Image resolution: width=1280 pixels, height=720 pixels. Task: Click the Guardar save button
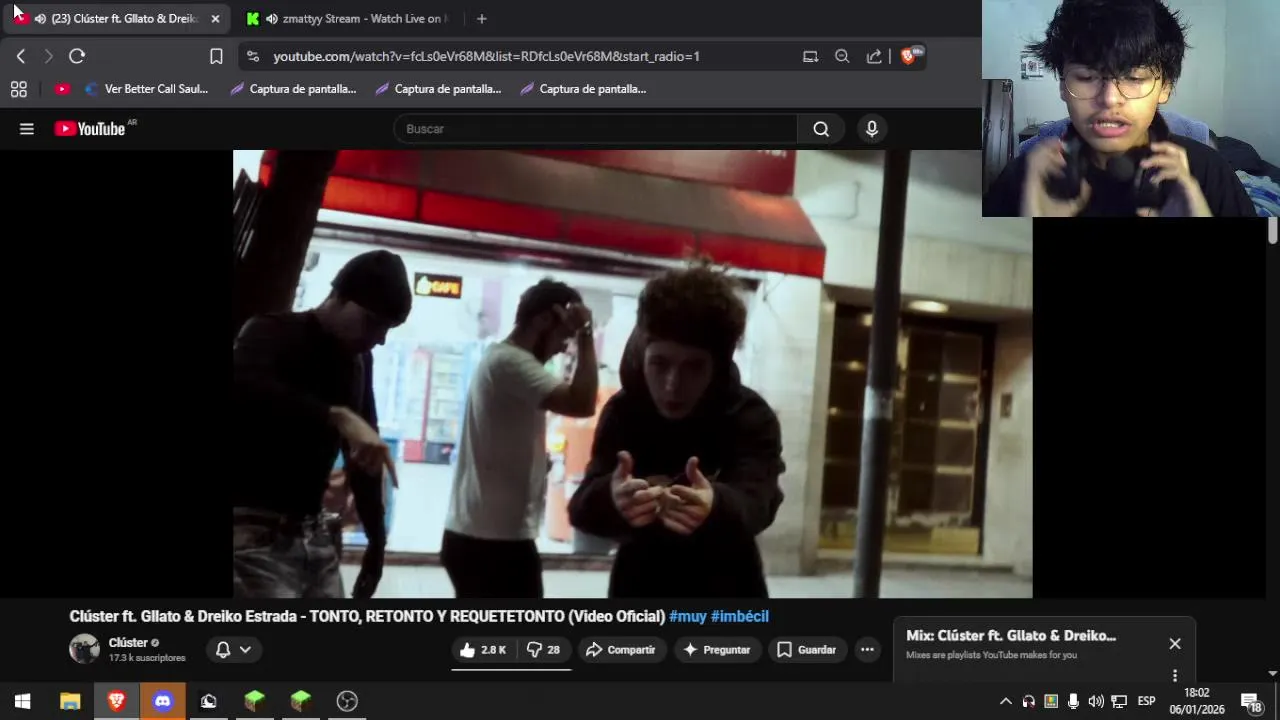(806, 650)
